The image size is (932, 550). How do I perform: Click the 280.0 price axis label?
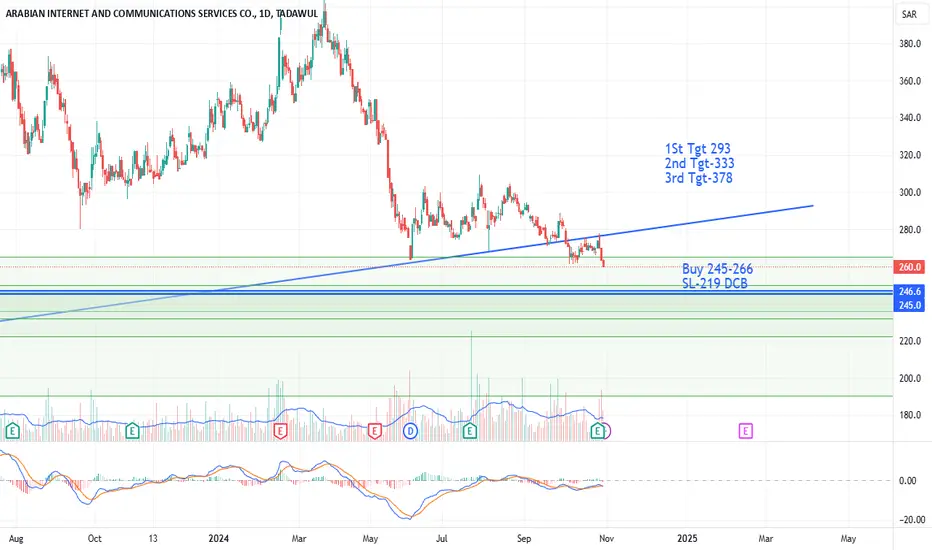click(909, 230)
